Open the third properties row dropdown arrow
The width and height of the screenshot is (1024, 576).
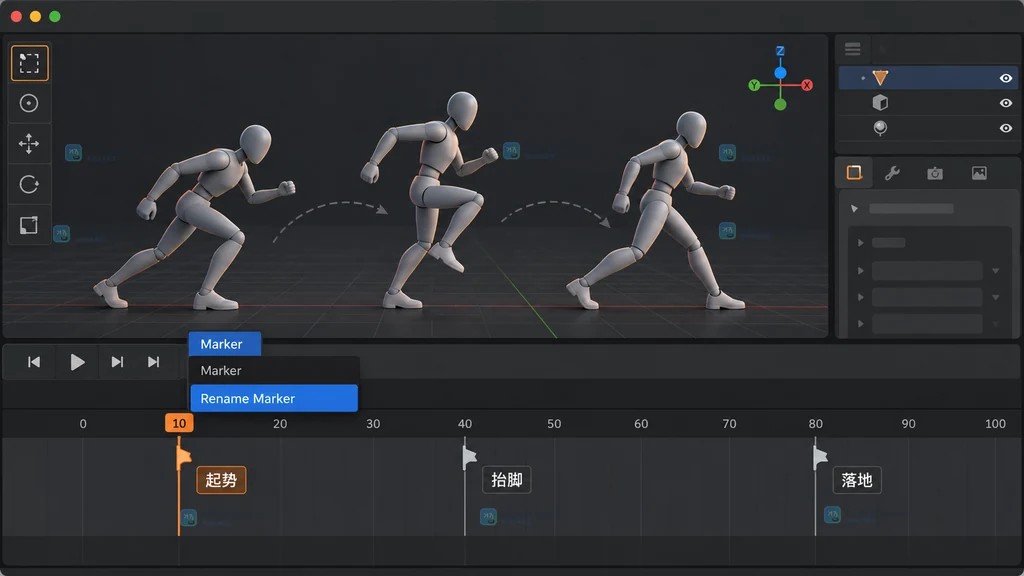[995, 297]
